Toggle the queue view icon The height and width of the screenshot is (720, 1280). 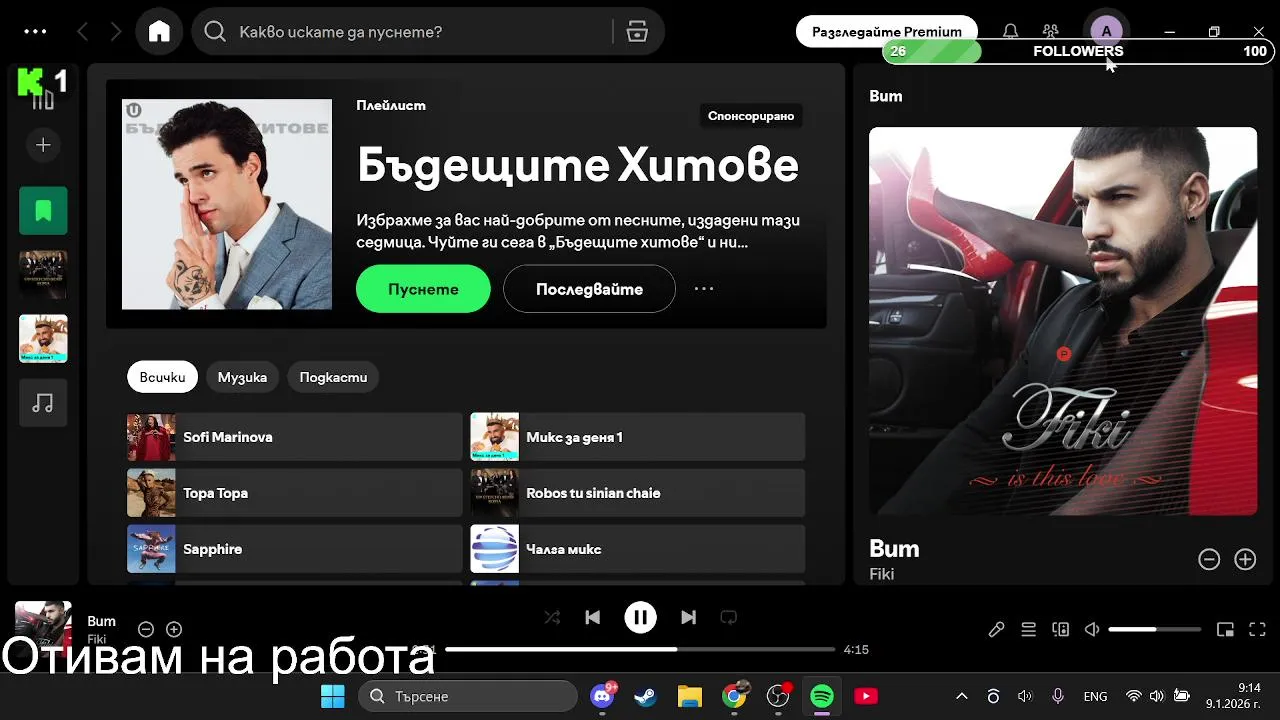(1028, 629)
